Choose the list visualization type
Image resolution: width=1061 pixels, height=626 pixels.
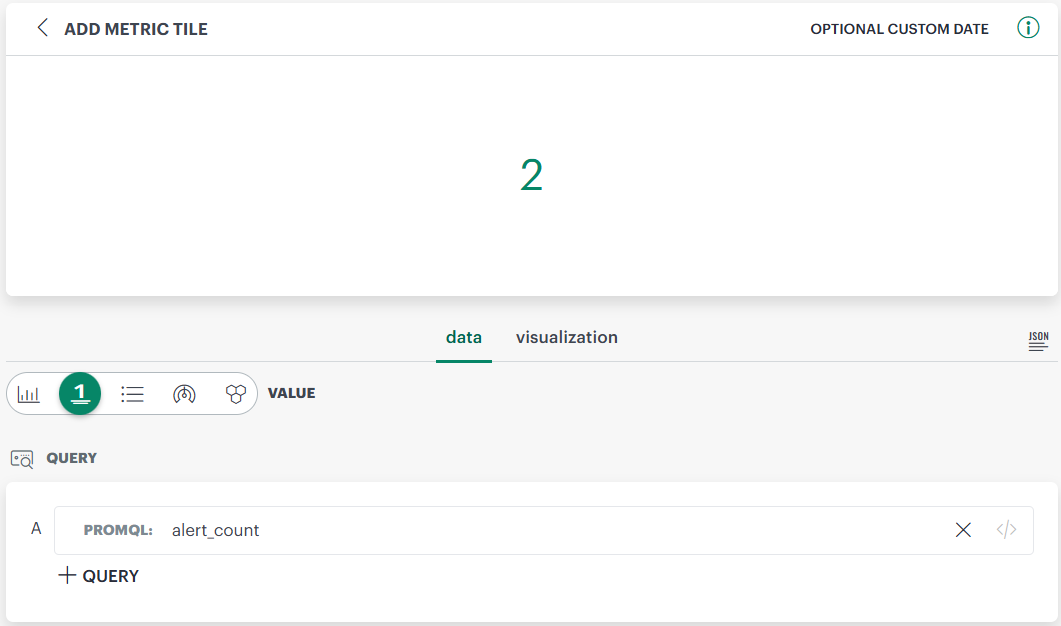coord(132,394)
